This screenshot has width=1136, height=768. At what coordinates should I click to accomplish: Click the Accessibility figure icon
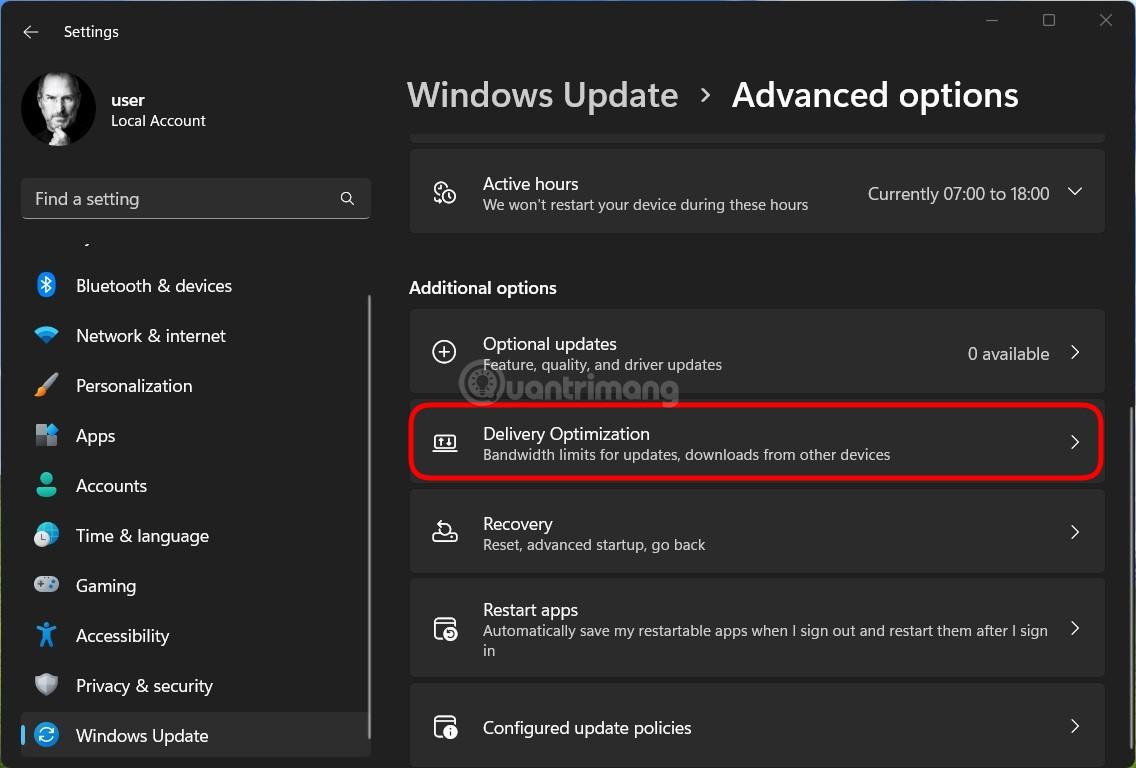[46, 635]
